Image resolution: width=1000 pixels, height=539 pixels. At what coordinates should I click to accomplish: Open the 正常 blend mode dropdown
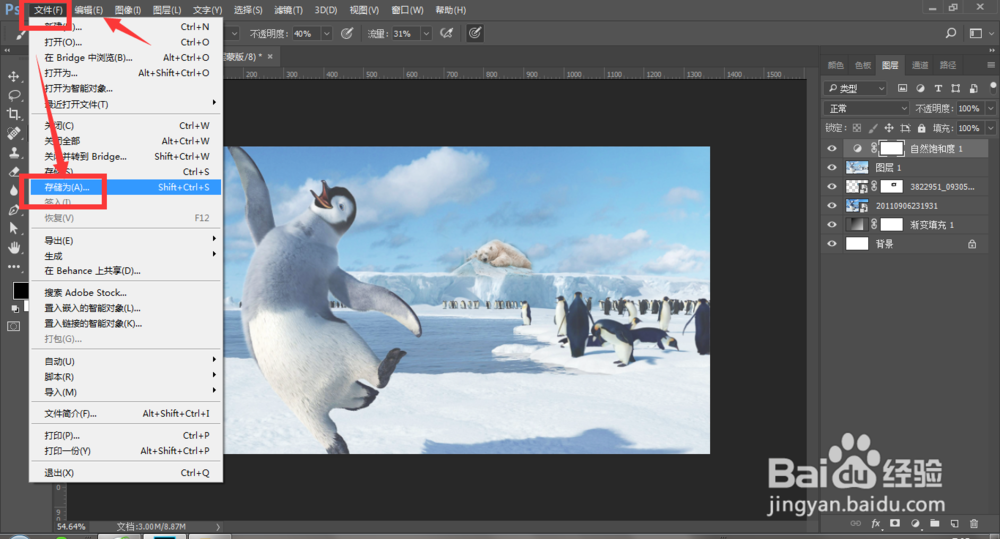tap(866, 108)
